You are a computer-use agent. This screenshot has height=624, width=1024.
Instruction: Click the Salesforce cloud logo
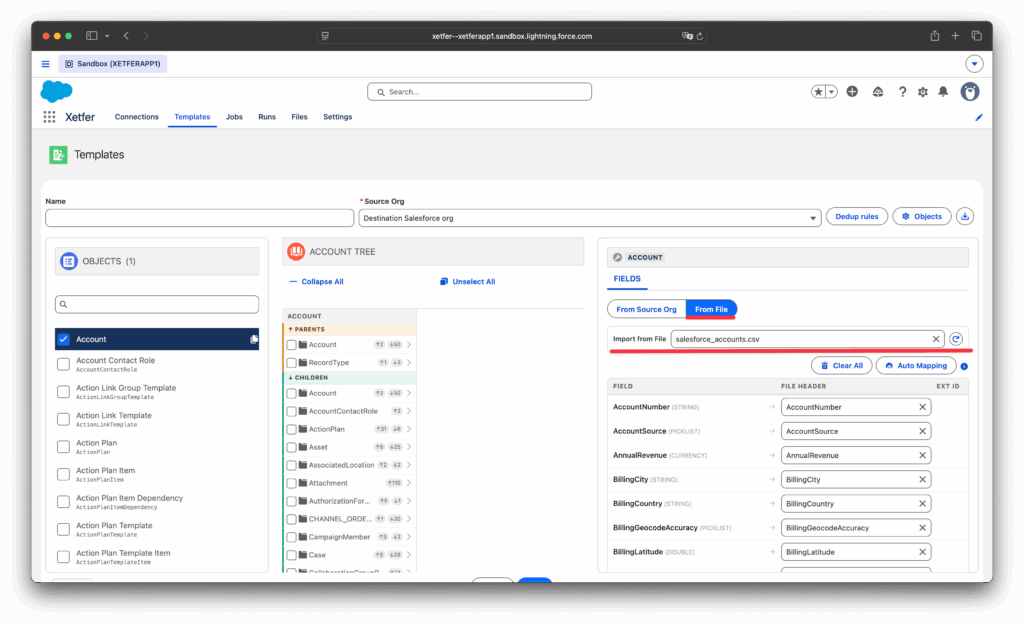tap(57, 91)
